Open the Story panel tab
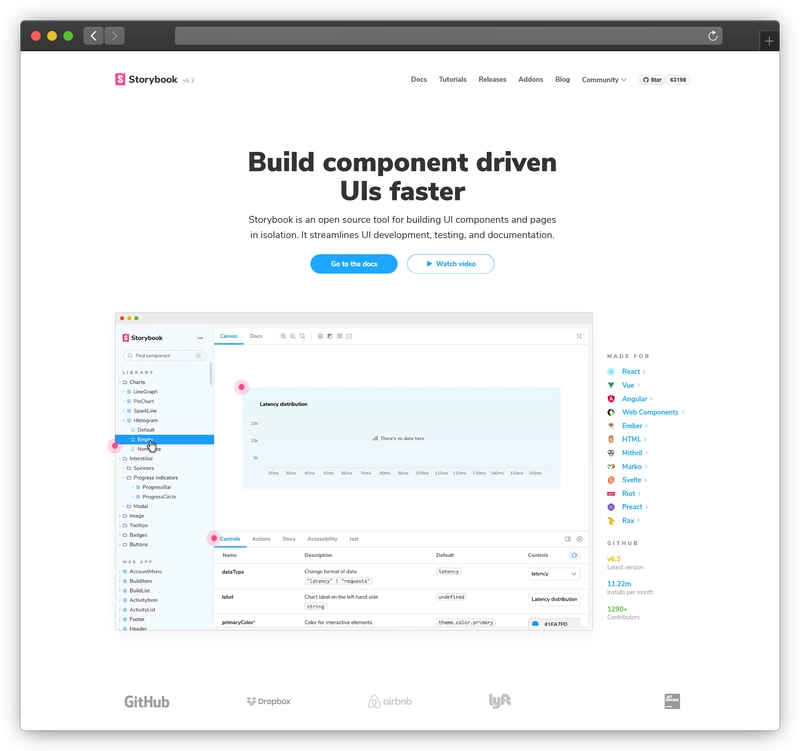800x751 pixels. pos(289,539)
